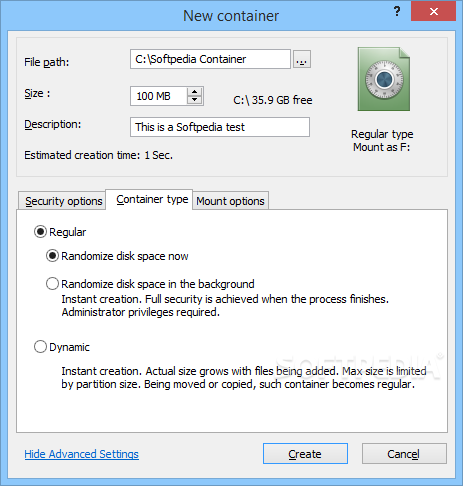Click the green safe container icon
Viewport: 463px width, 486px height.
[384, 79]
